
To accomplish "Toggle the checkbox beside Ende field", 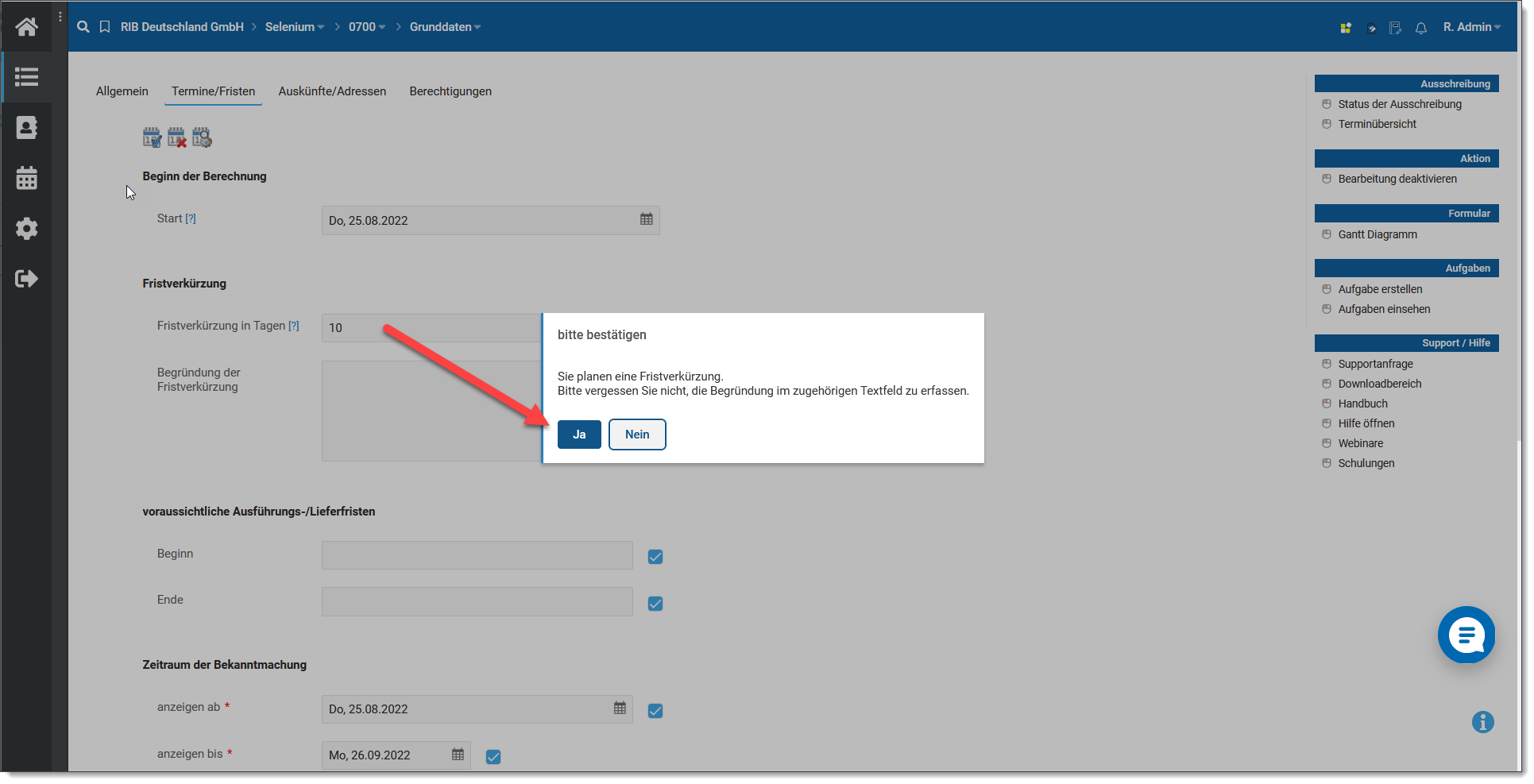I will (x=655, y=604).
